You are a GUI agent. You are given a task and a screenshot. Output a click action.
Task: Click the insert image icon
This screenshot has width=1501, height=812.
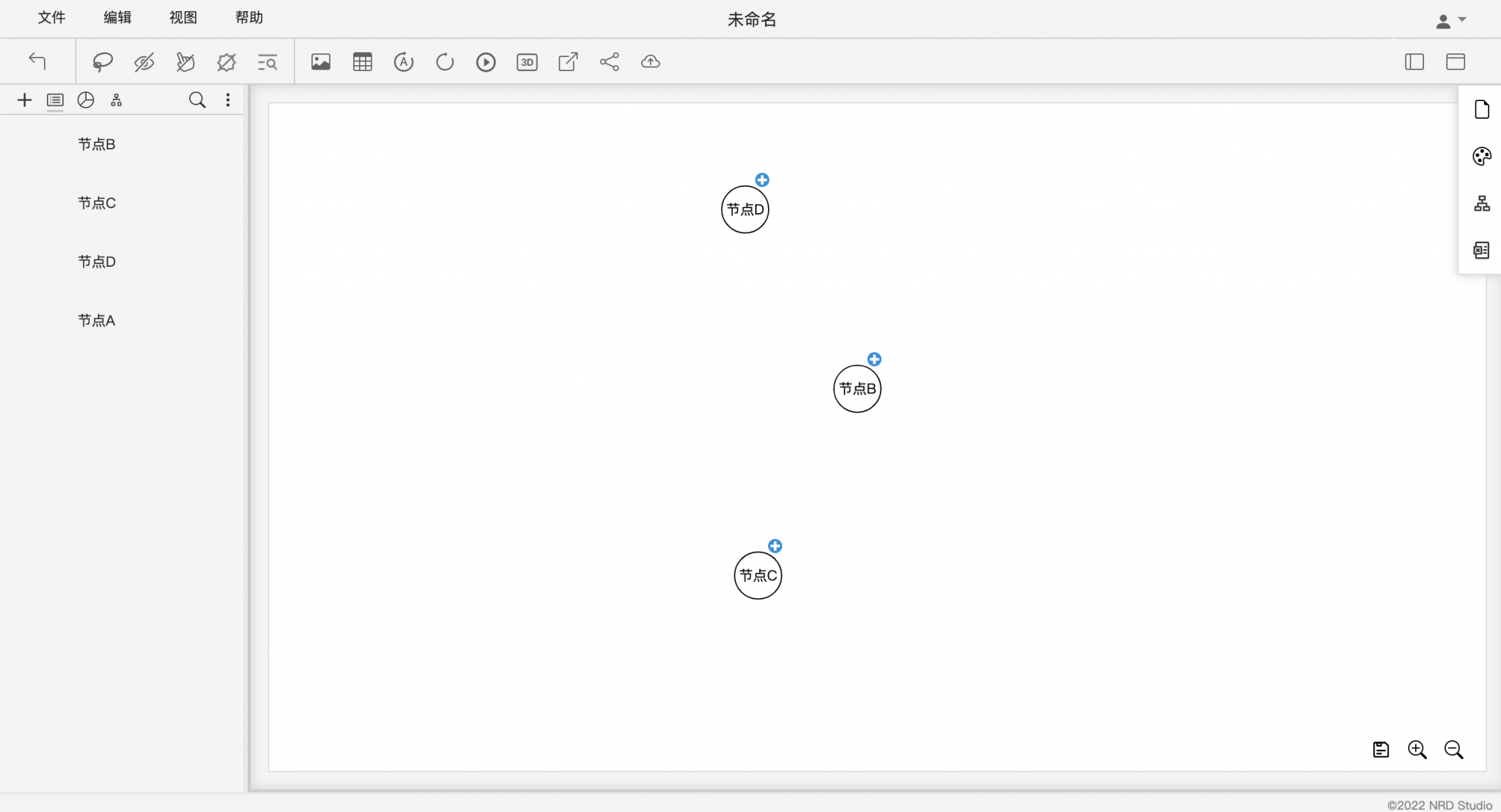[x=321, y=62]
